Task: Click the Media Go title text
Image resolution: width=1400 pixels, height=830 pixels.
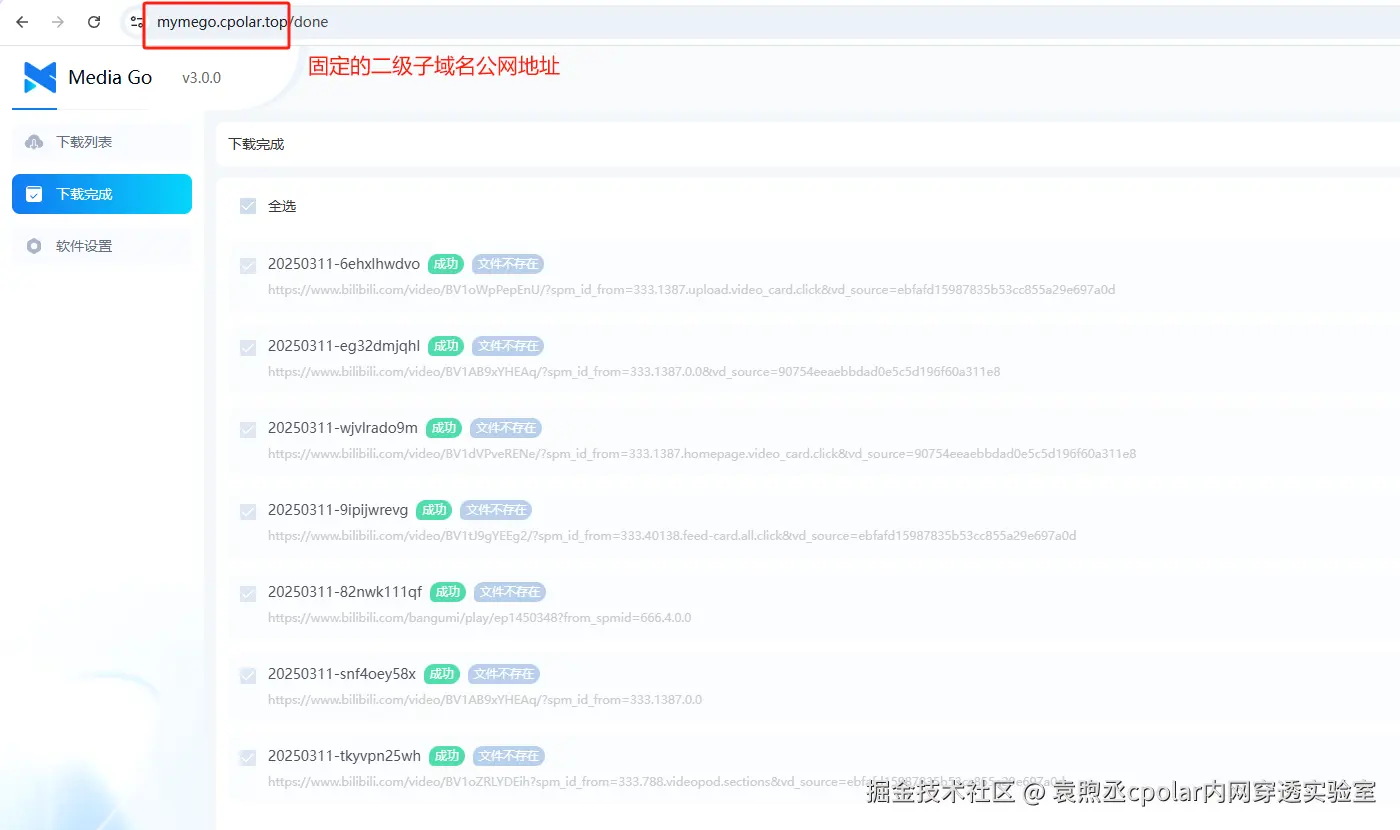Action: click(110, 77)
